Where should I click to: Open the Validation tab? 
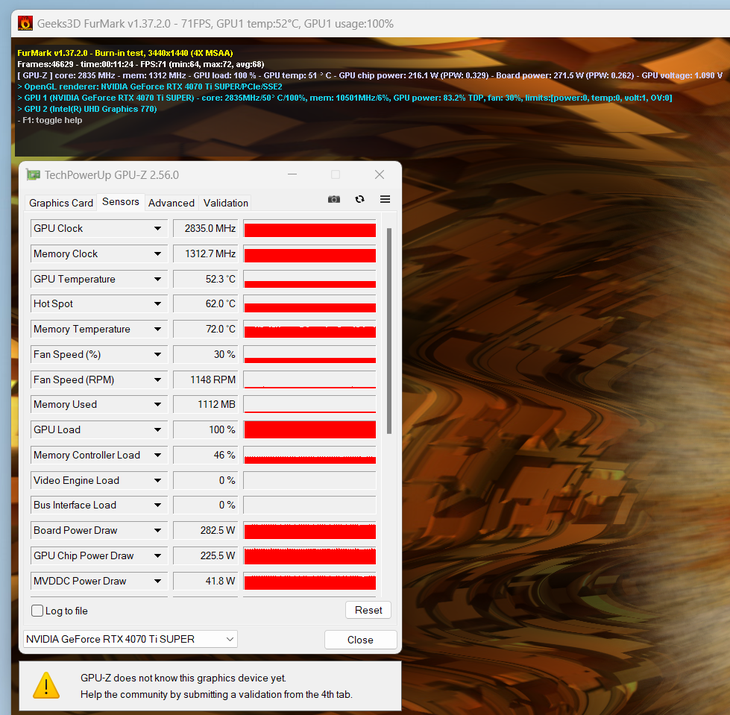(226, 203)
